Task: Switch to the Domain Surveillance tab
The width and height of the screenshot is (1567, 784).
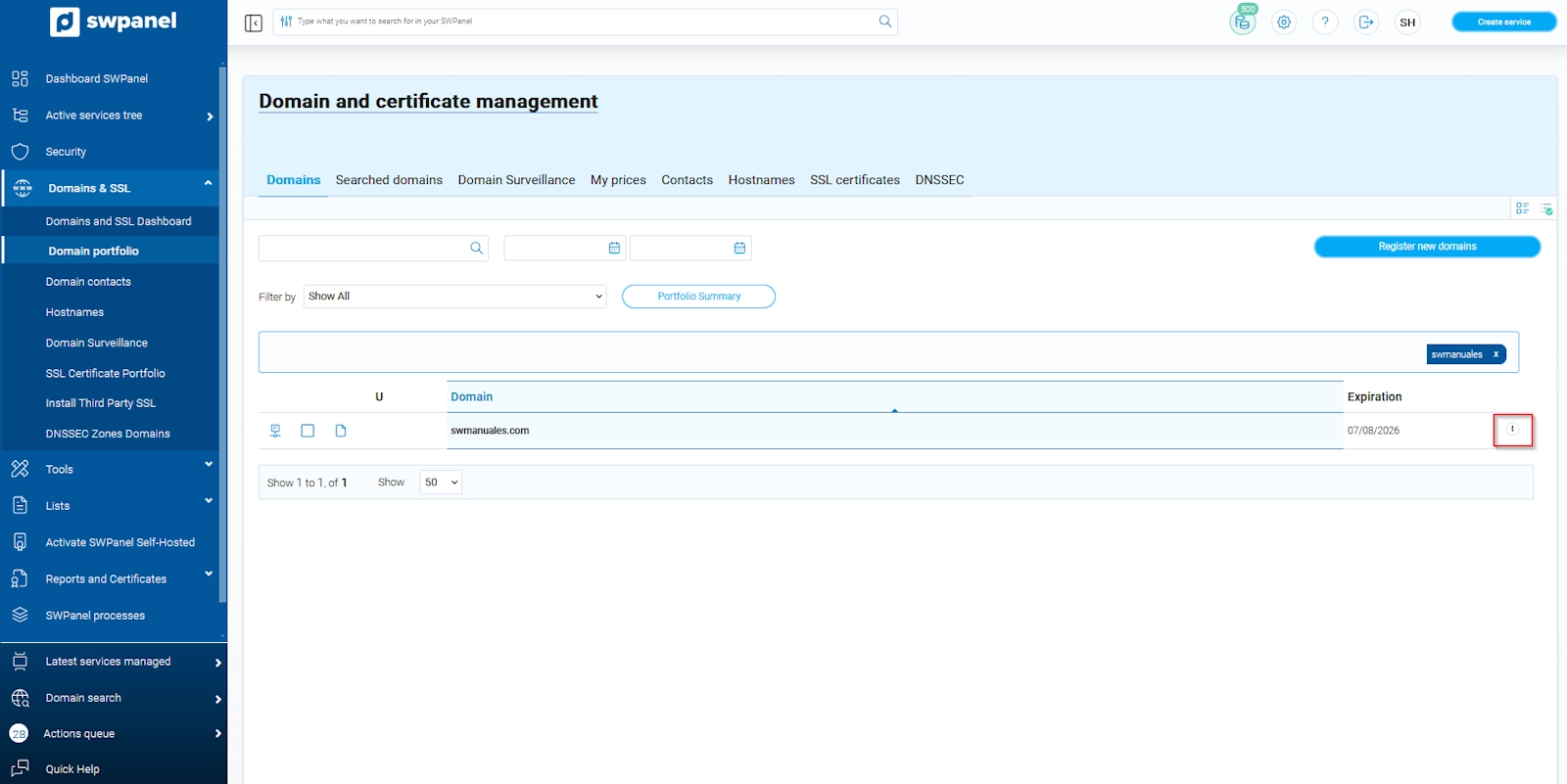Action: 516,180
